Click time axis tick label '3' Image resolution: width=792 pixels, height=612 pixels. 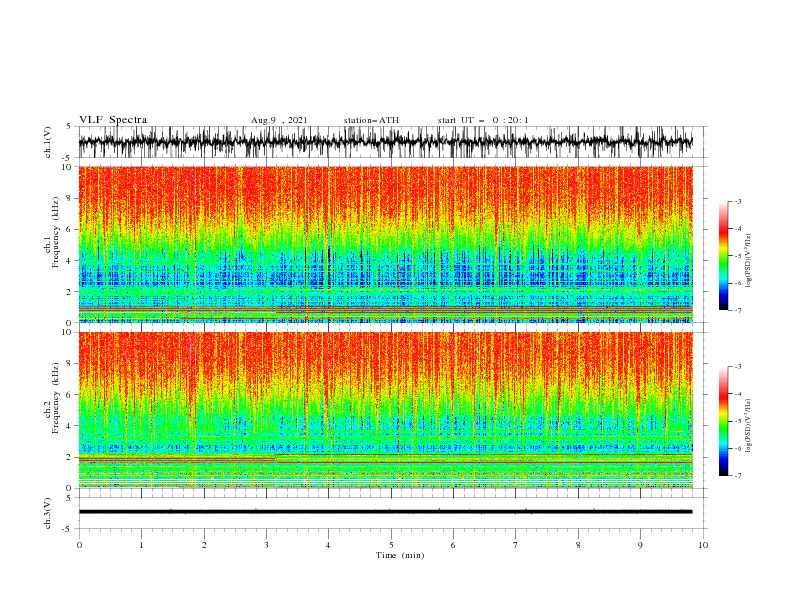(x=266, y=545)
